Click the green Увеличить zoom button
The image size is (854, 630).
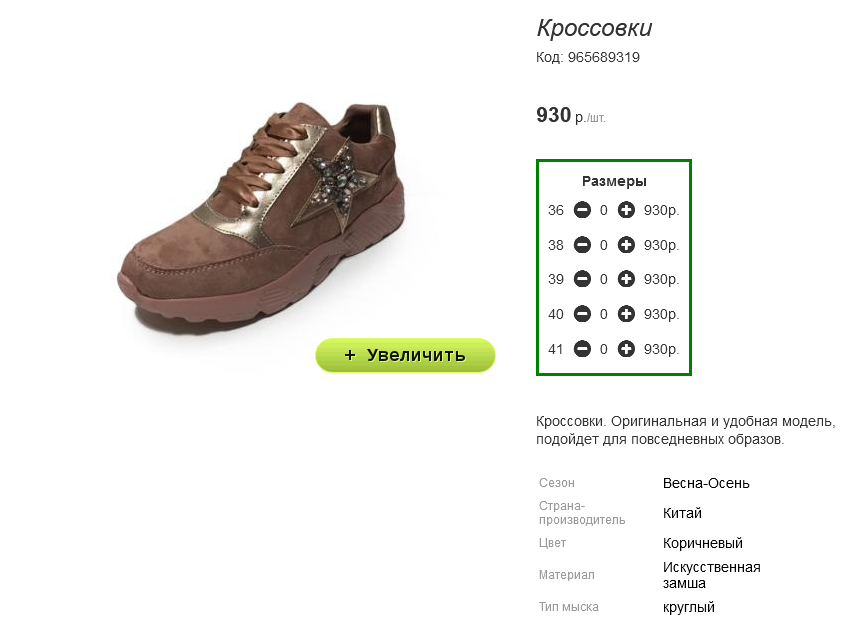point(405,355)
